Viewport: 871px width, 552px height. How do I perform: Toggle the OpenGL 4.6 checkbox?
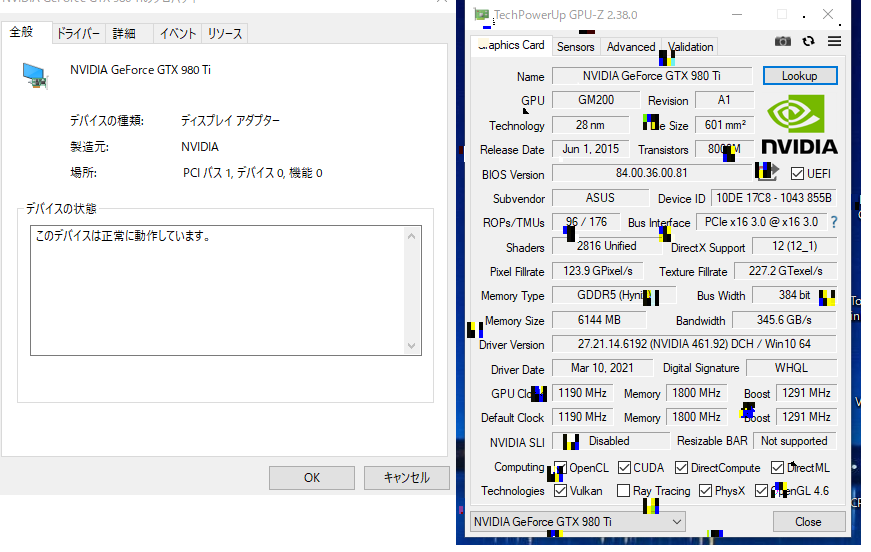click(x=762, y=491)
